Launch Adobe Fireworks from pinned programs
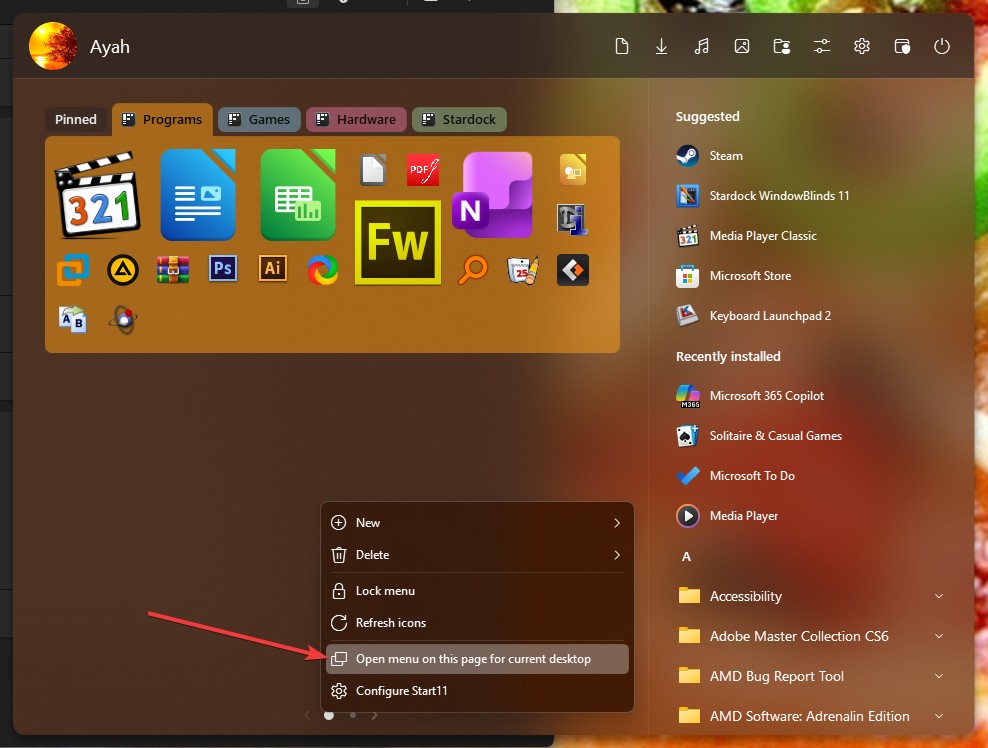This screenshot has height=748, width=988. pyautogui.click(x=398, y=242)
